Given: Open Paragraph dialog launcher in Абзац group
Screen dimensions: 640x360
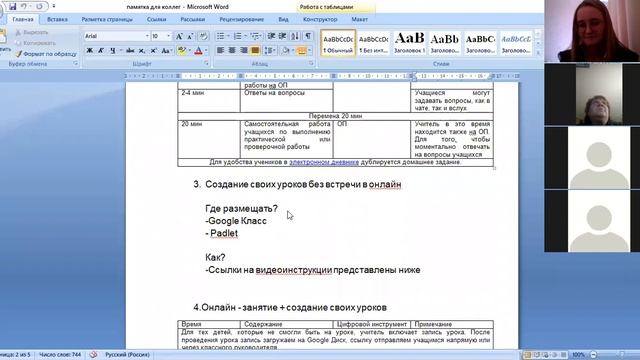Looking at the screenshot, I should tap(311, 64).
